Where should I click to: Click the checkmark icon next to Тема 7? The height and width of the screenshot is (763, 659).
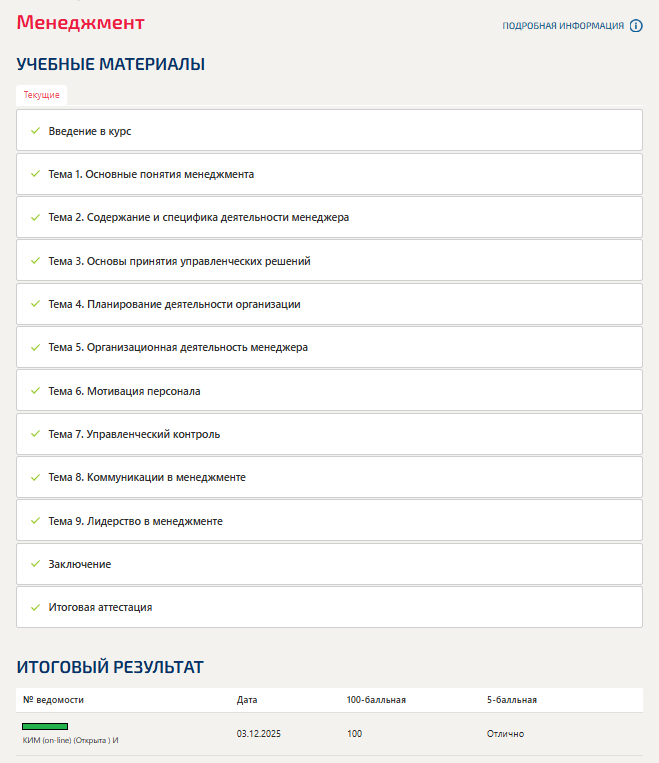(35, 434)
